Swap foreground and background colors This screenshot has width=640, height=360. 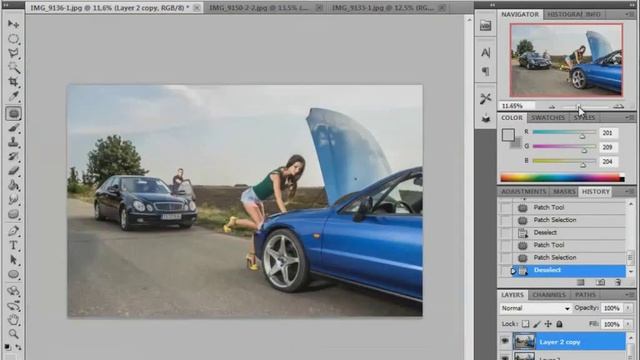pos(18,347)
